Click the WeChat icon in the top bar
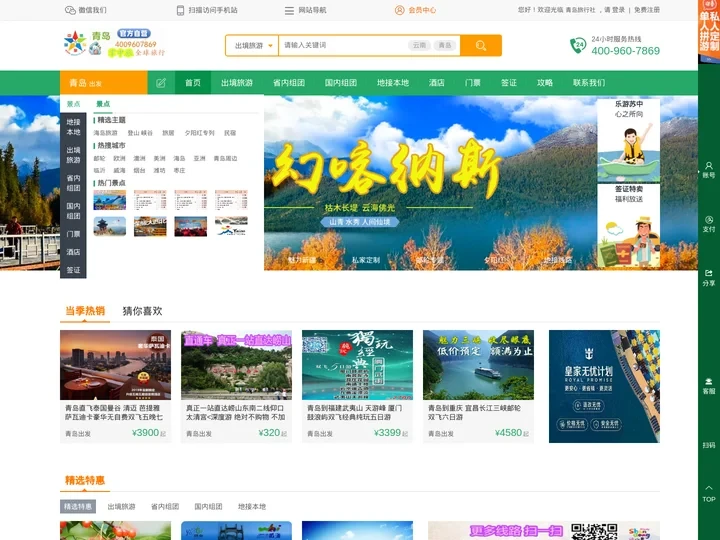This screenshot has width=720, height=540. (70, 10)
